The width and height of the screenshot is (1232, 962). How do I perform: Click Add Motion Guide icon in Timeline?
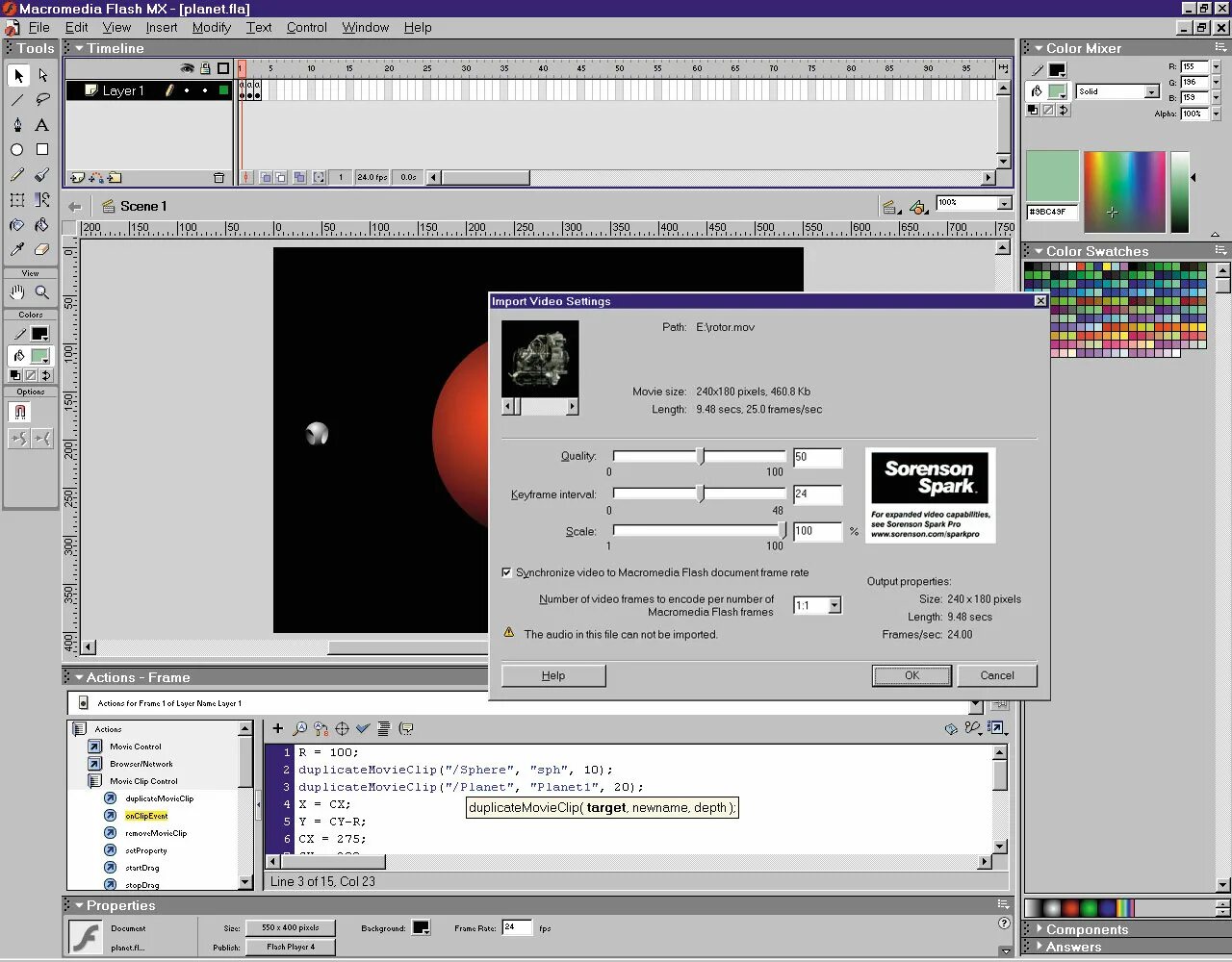(96, 178)
